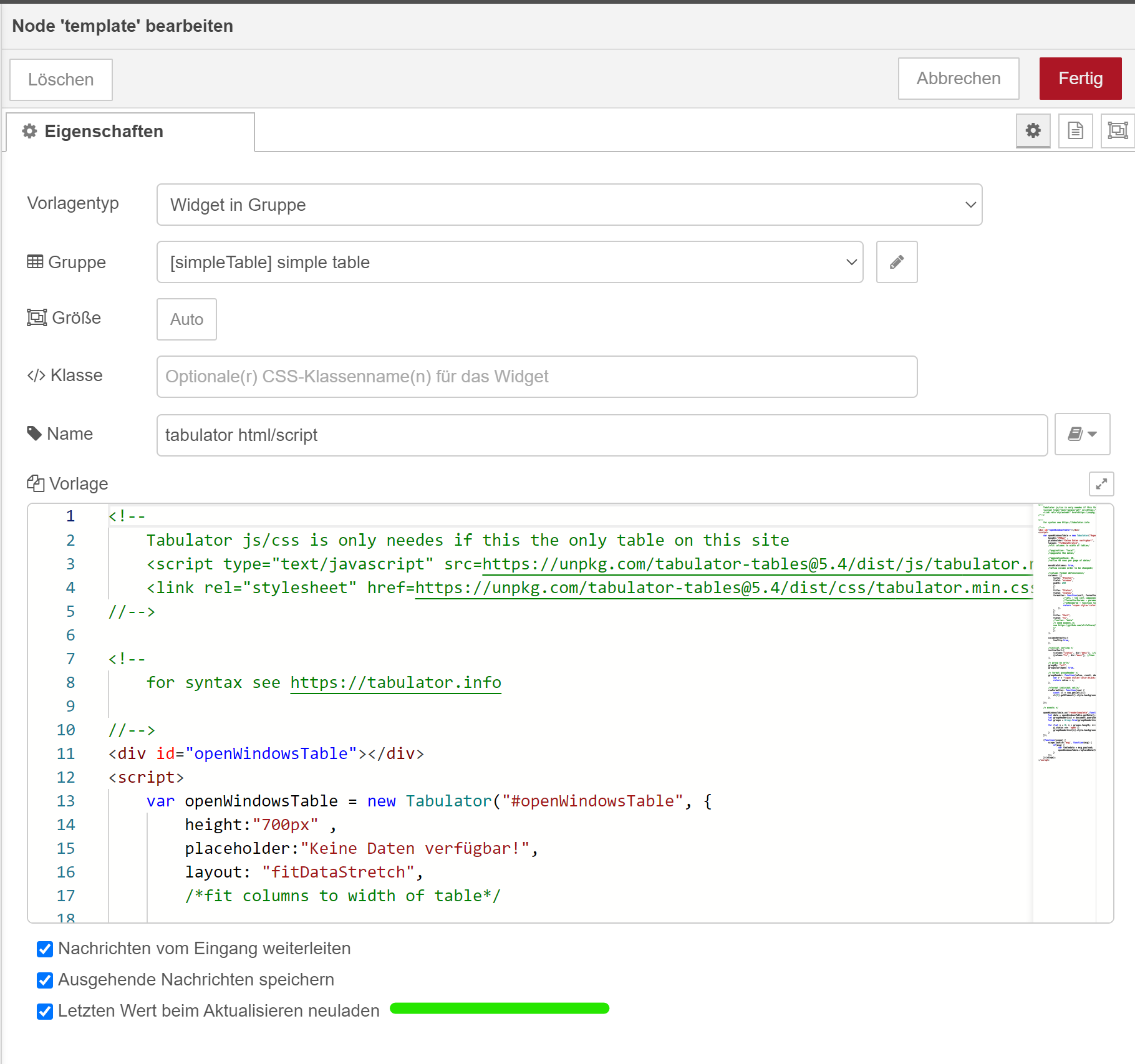This screenshot has height=1064, width=1135.
Task: Click the placeholder 'Keine Daten verfügbar!' line
Action: (x=362, y=848)
